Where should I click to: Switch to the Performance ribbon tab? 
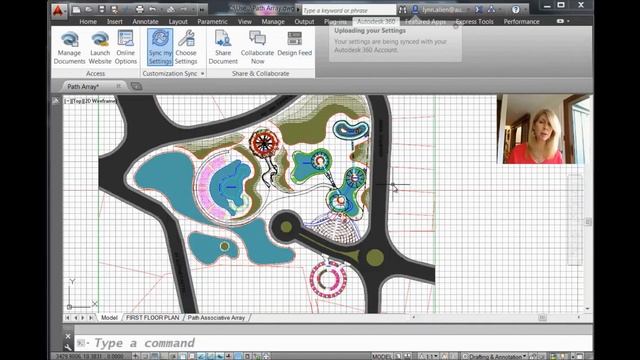coord(521,22)
